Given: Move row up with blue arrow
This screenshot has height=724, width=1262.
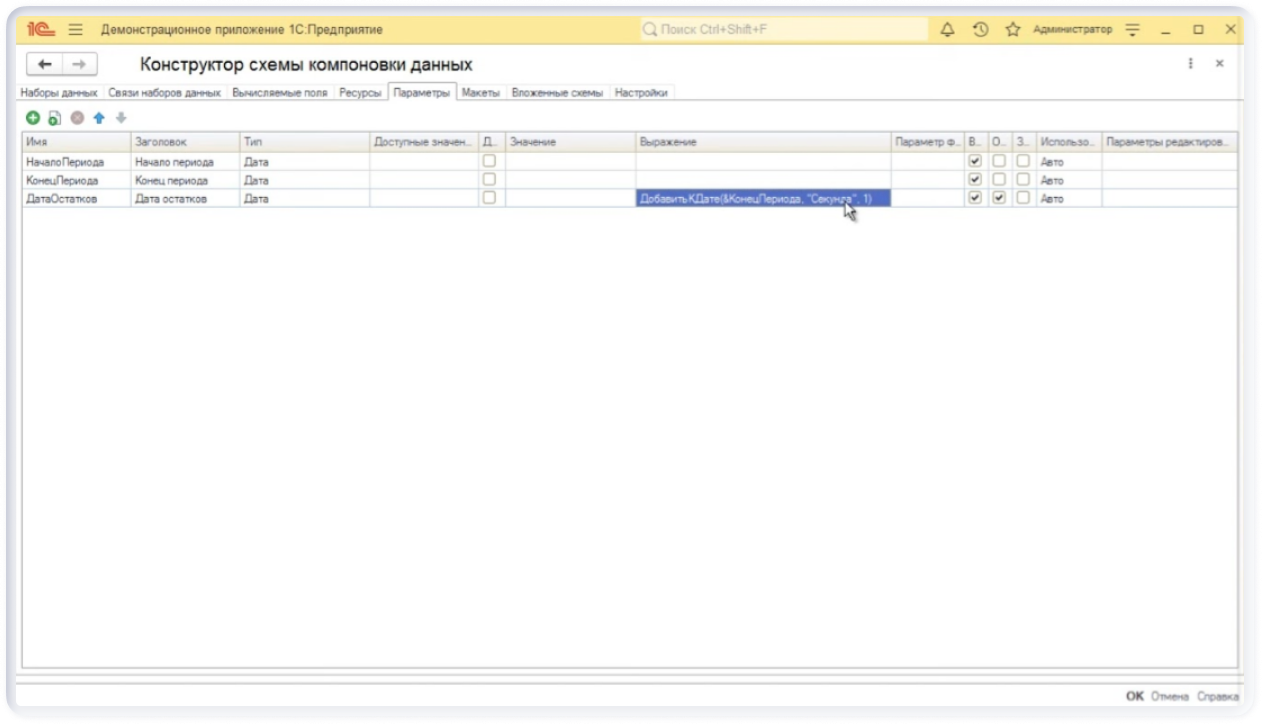Looking at the screenshot, I should tap(99, 118).
